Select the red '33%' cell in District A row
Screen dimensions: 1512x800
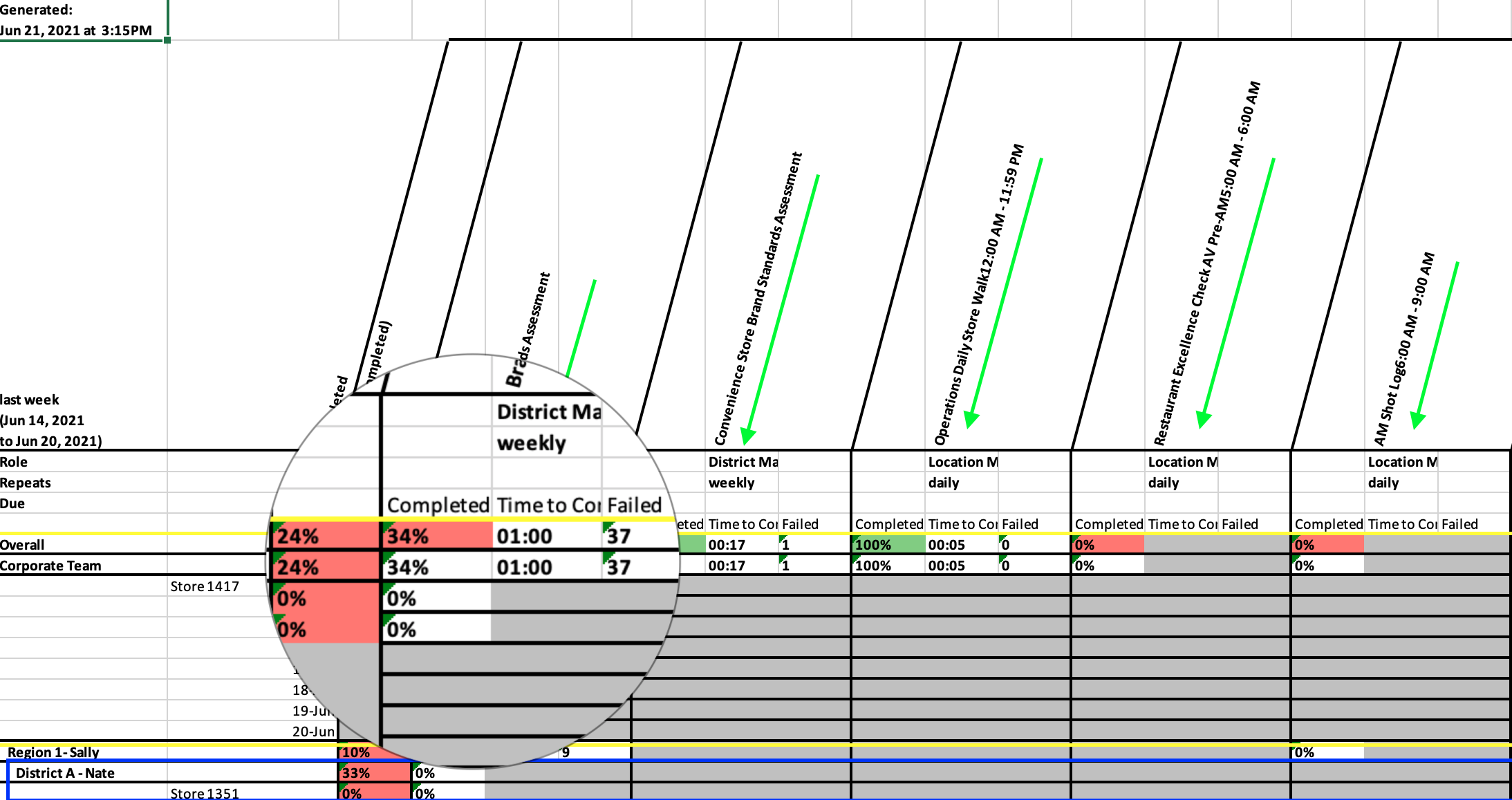coord(375,773)
